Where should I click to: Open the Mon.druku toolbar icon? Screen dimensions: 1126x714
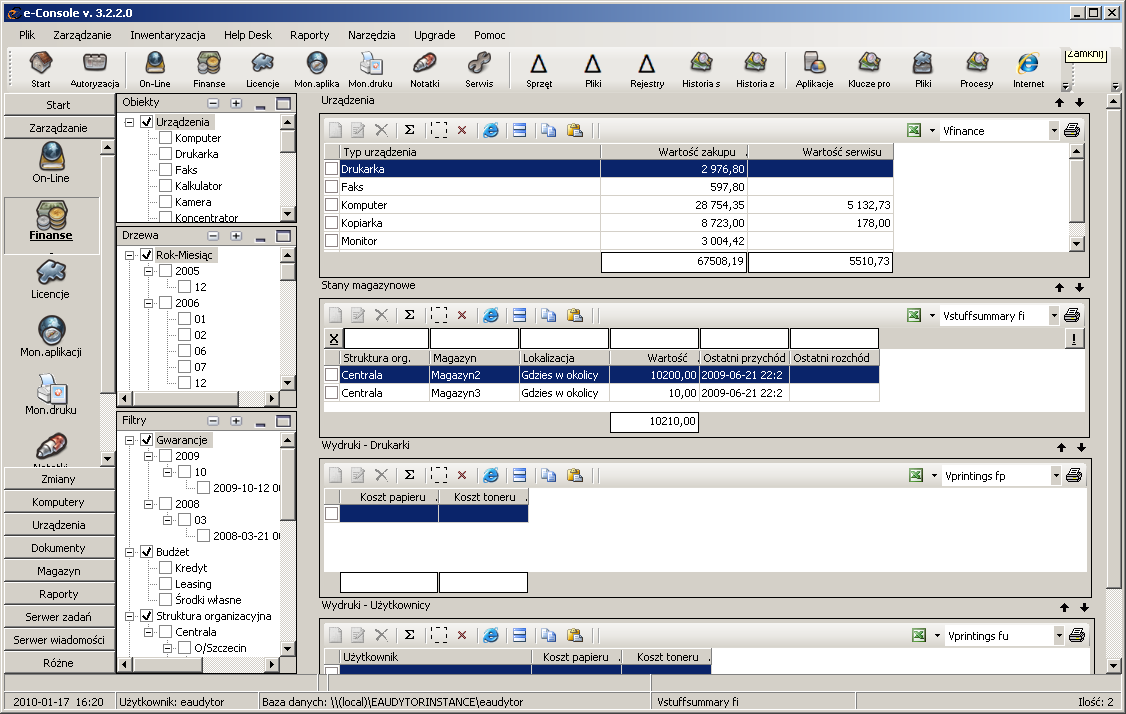[371, 70]
